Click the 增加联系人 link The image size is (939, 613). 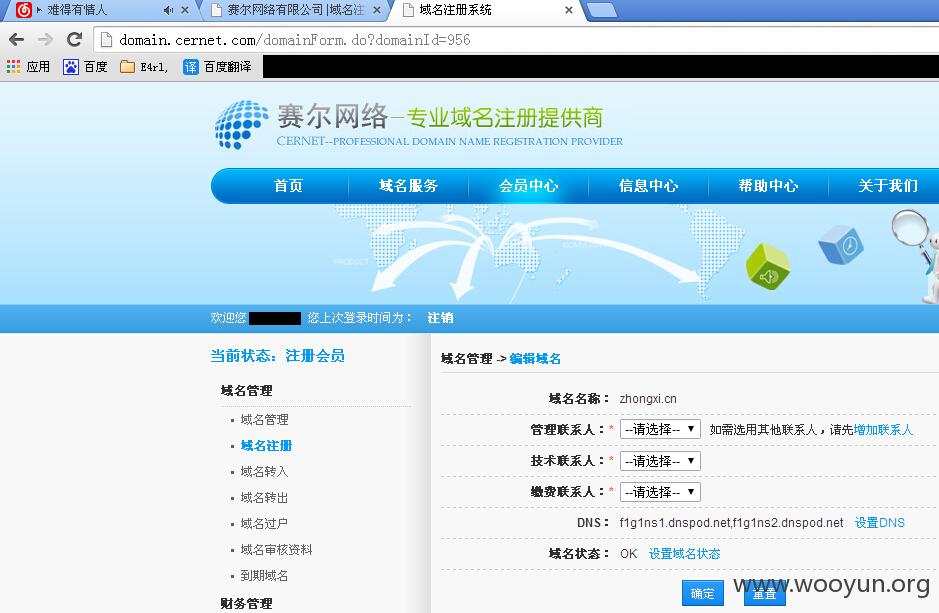883,430
